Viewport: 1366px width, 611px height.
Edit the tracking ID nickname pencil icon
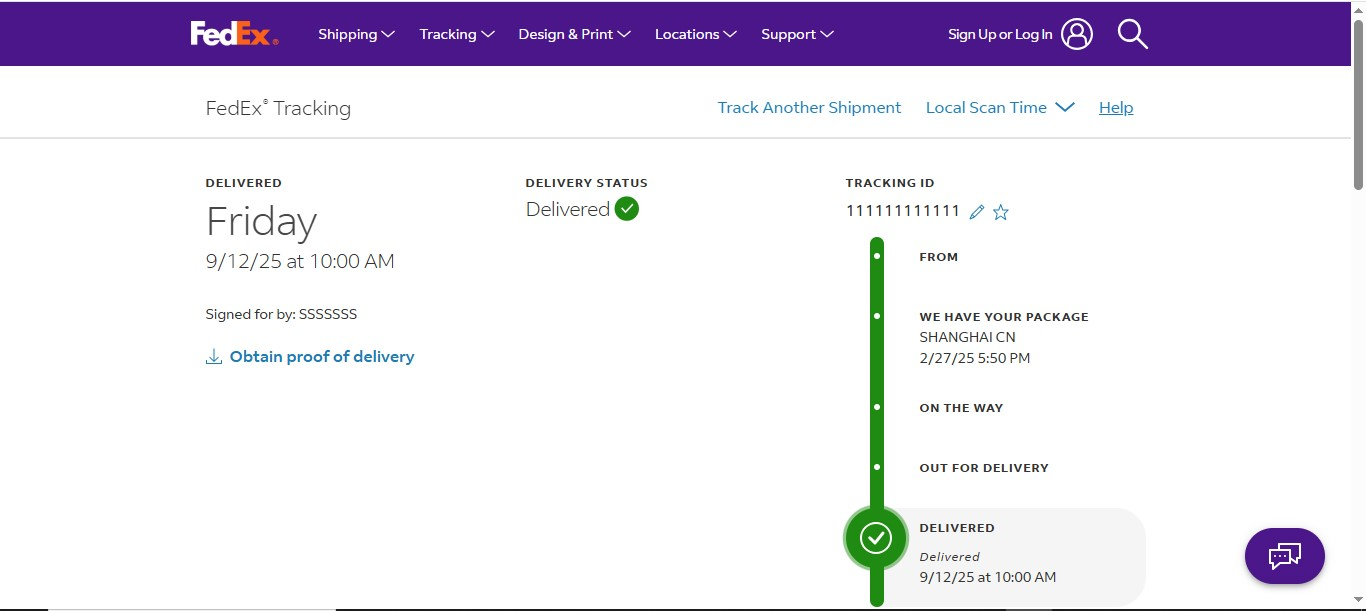point(977,211)
